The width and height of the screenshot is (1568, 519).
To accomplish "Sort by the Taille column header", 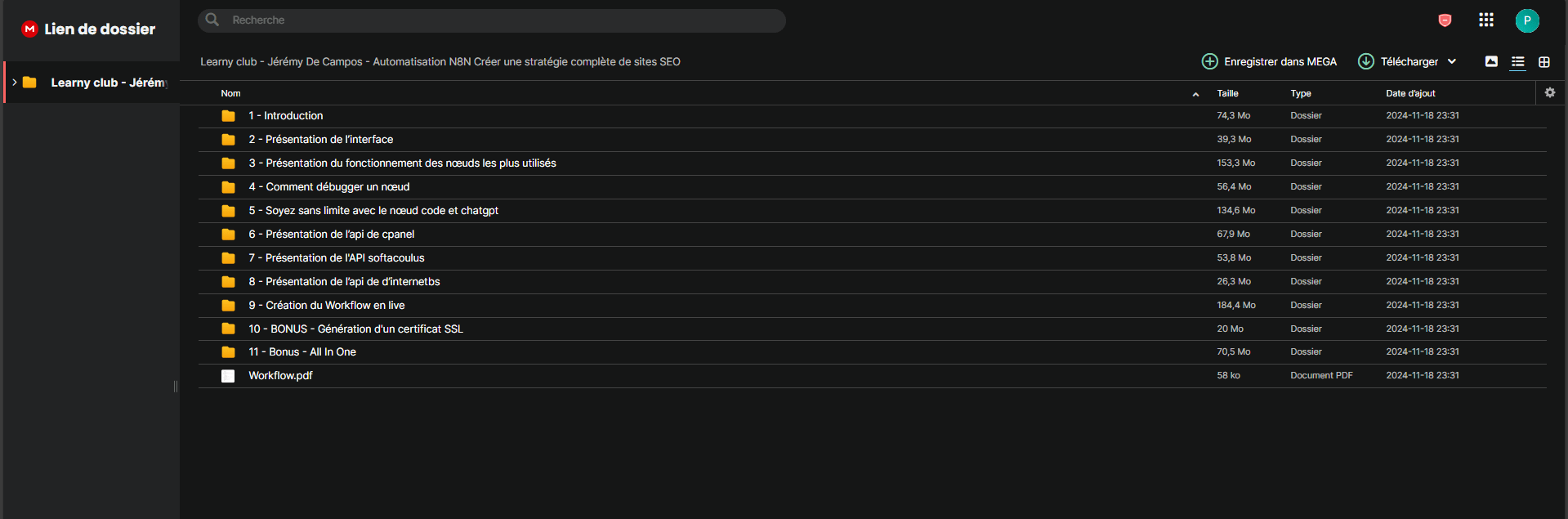I will [x=1227, y=93].
